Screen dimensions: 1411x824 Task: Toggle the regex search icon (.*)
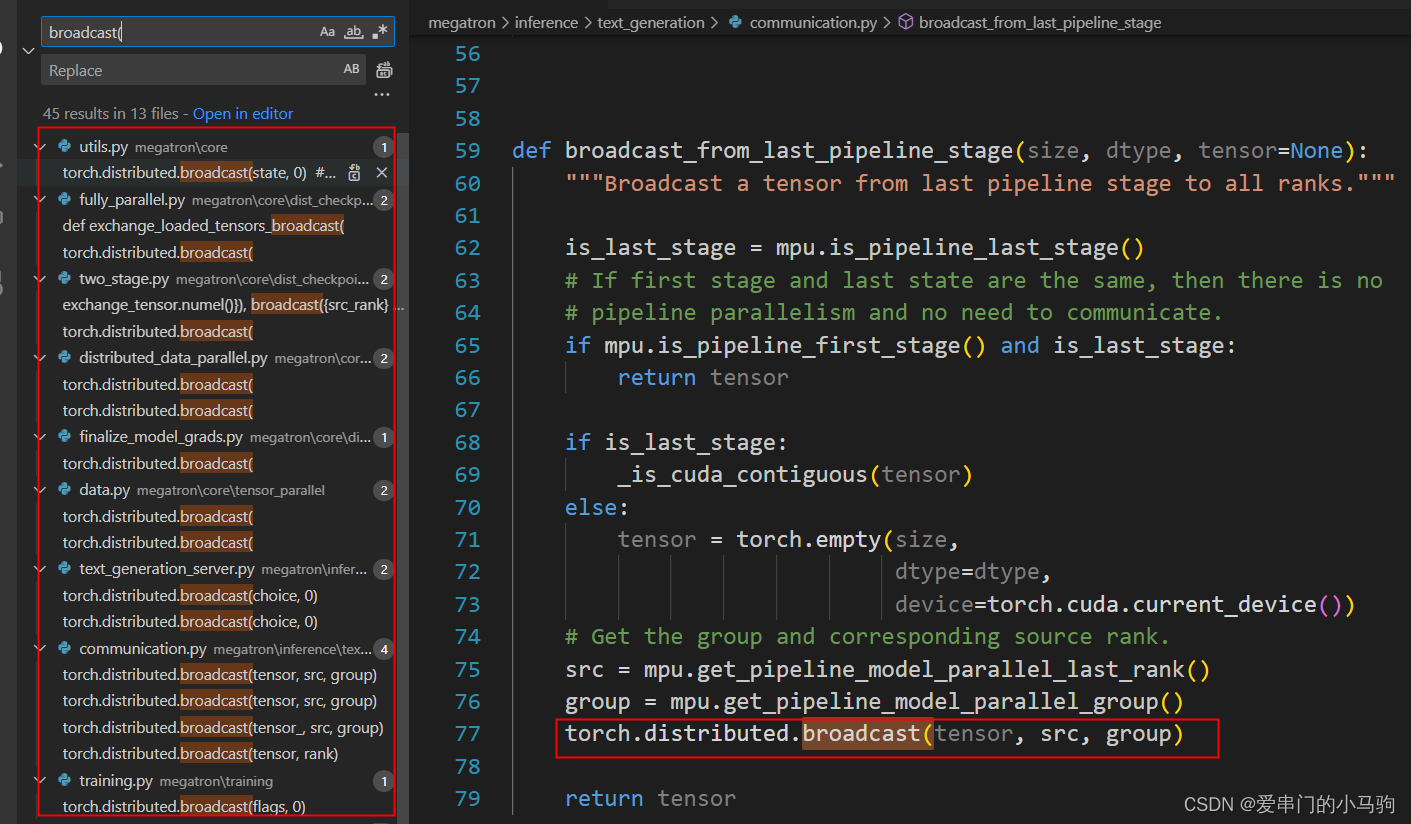378,31
